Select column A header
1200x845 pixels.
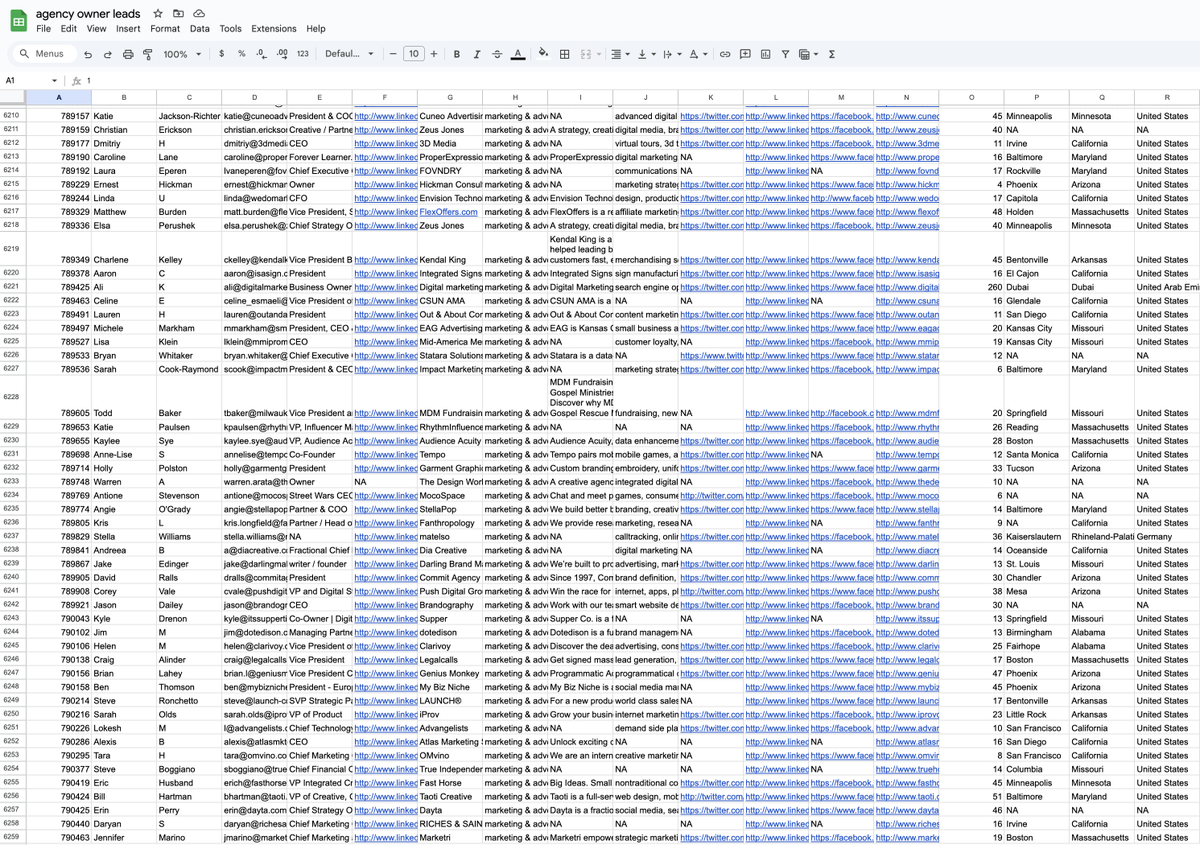(x=59, y=97)
